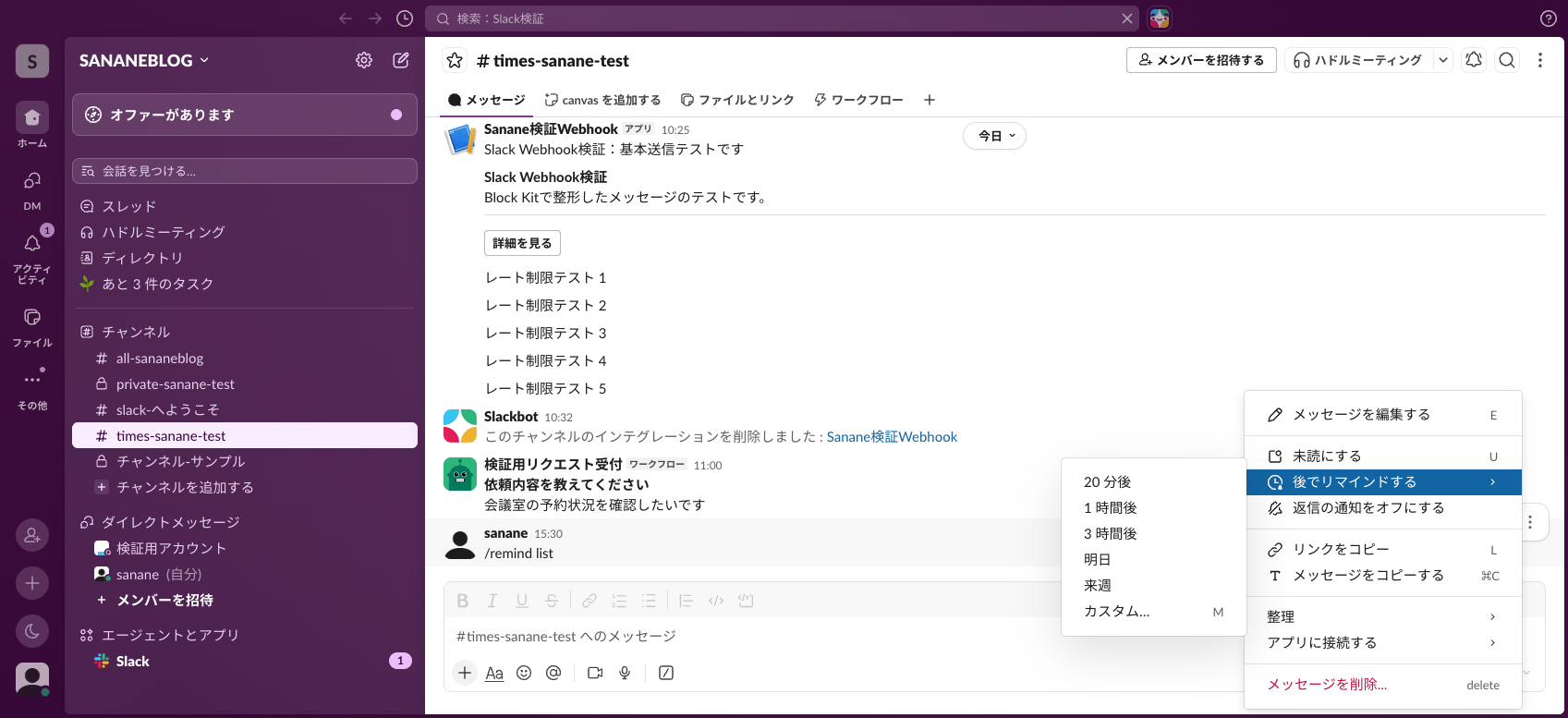Toggle italic formatting in composer
The image size is (1568, 718).
pyautogui.click(x=492, y=601)
